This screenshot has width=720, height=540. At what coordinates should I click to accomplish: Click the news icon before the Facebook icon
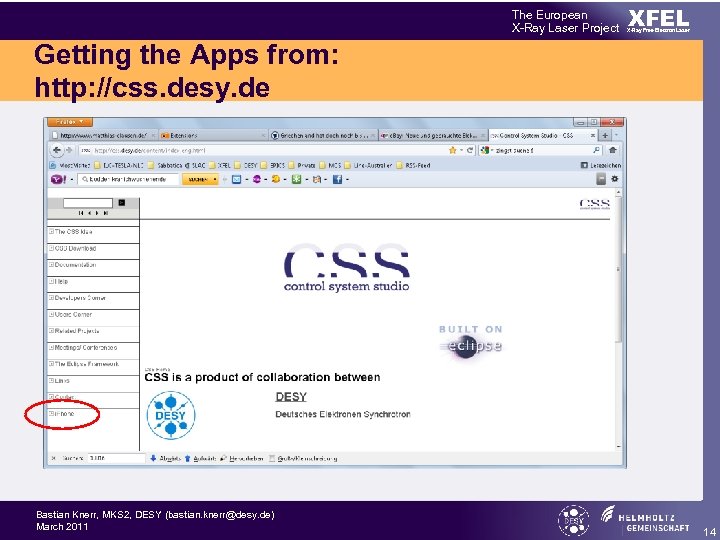[x=317, y=180]
